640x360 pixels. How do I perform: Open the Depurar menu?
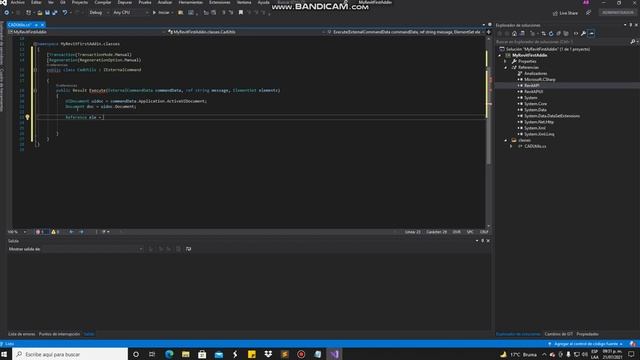pos(124,2)
